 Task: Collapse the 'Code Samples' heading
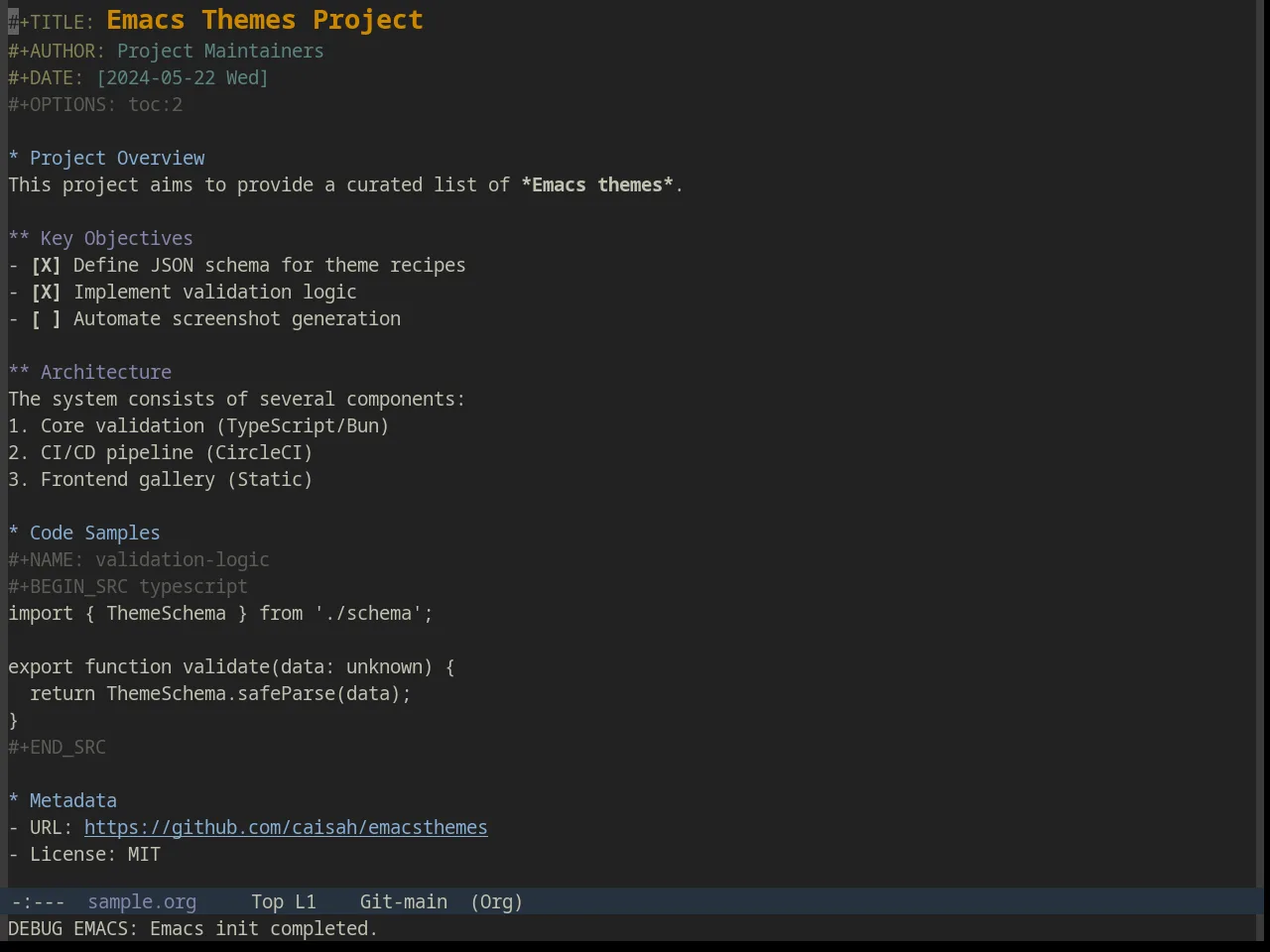click(84, 534)
